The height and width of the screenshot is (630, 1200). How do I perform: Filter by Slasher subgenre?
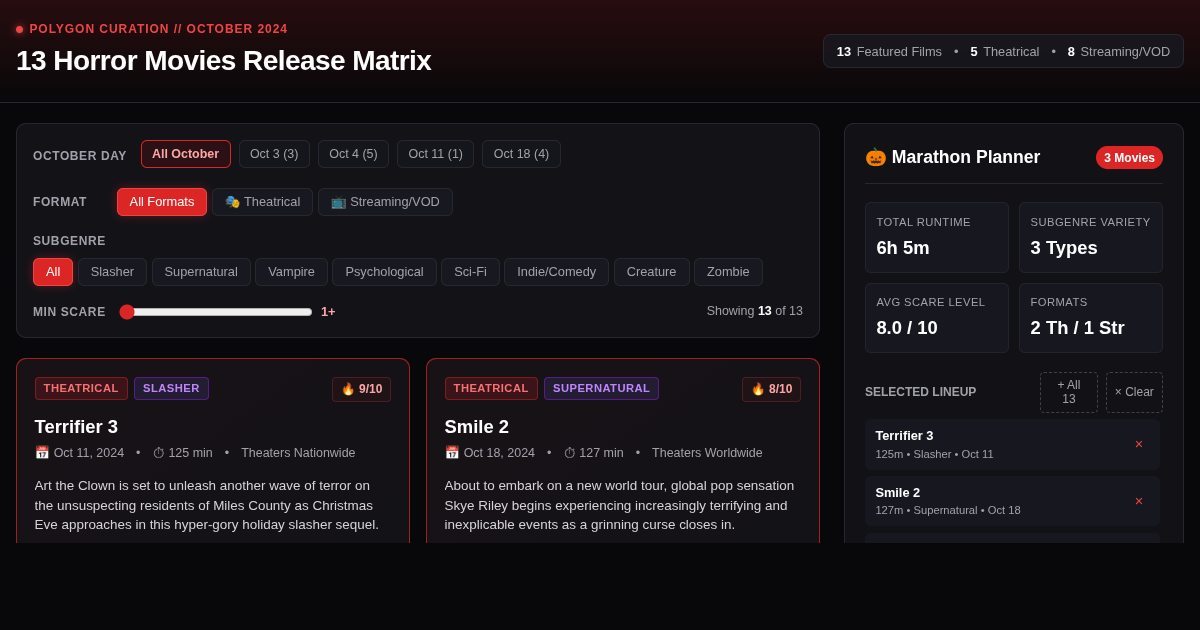112,272
